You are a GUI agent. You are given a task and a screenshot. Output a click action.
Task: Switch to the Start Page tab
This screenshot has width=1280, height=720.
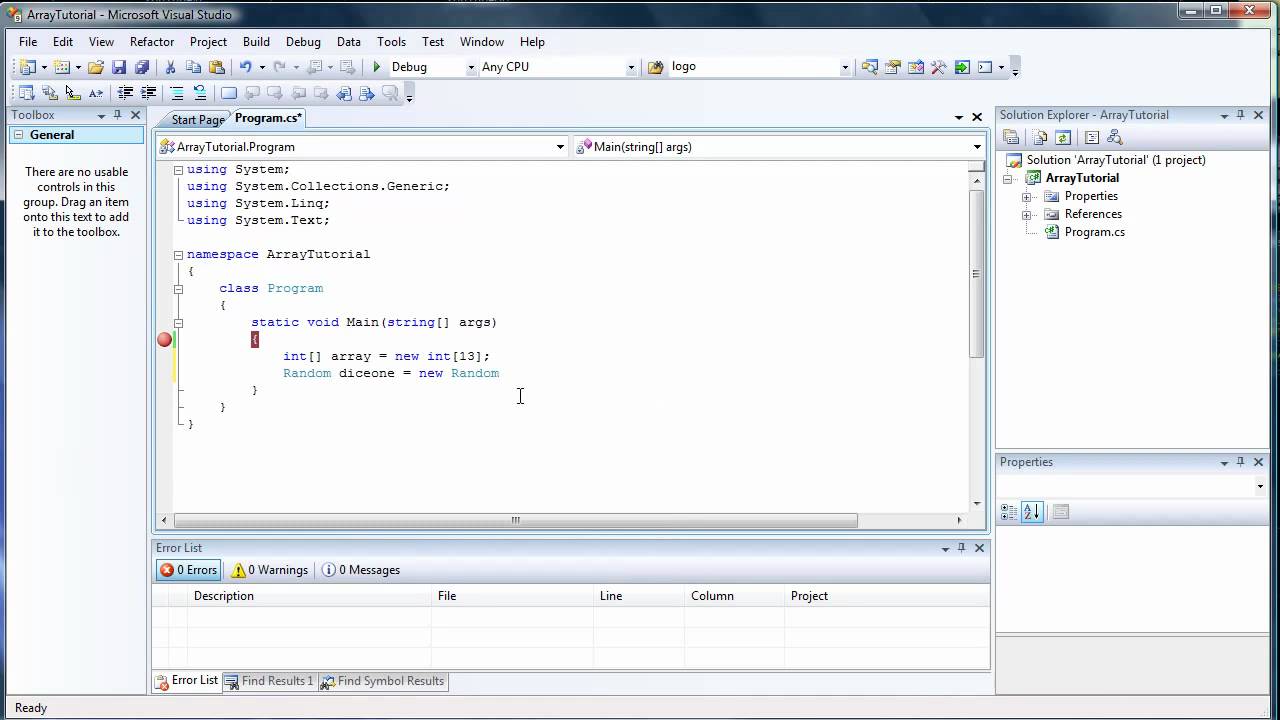(x=197, y=120)
